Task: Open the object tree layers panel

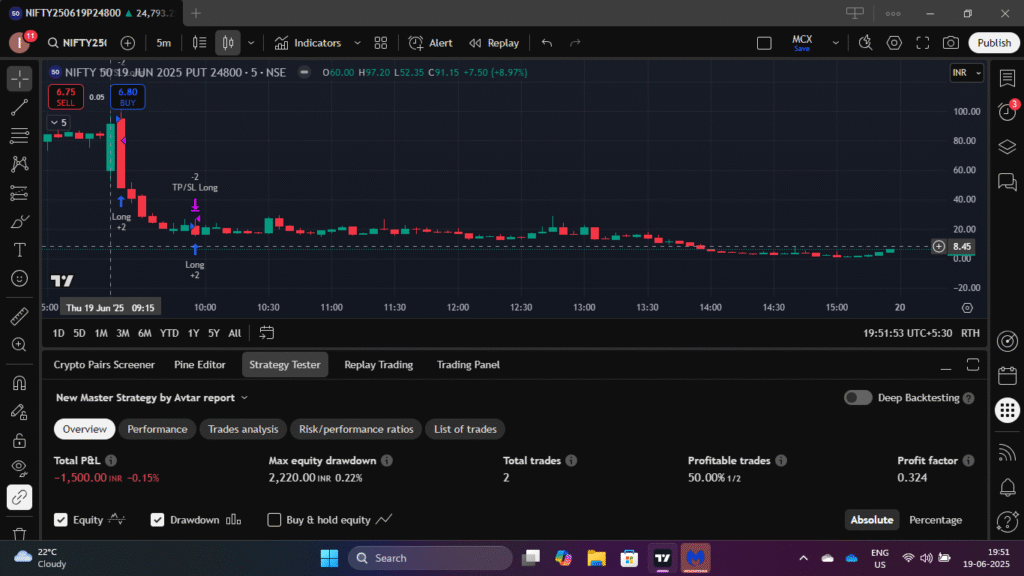Action: tap(1007, 147)
